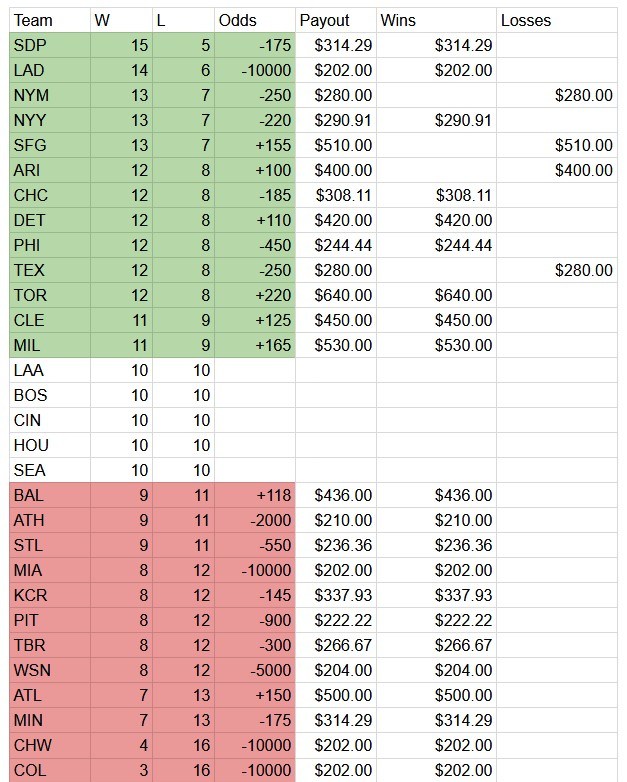Select the WSN odds cell -5000
This screenshot has height=782, width=627.
click(255, 671)
